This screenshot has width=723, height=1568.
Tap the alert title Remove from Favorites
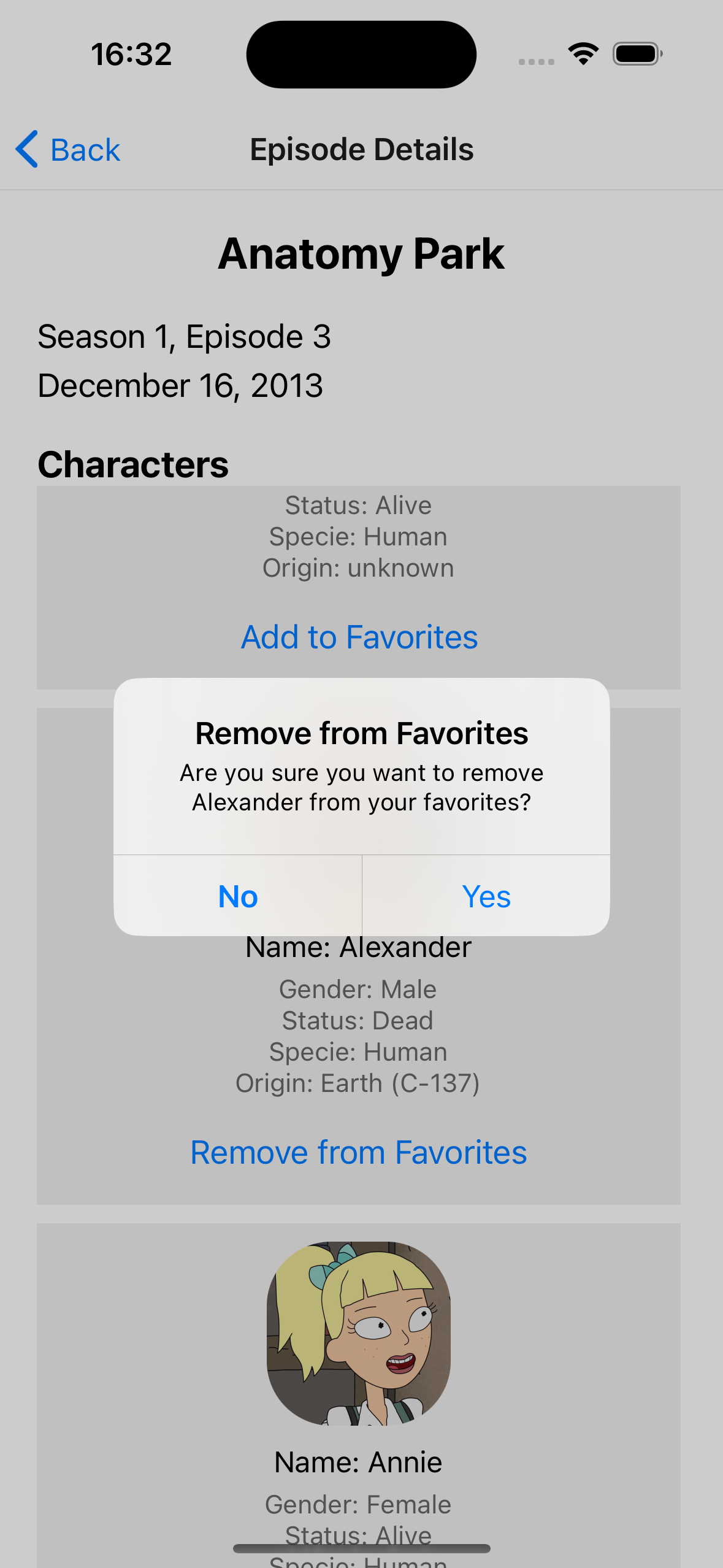click(362, 733)
